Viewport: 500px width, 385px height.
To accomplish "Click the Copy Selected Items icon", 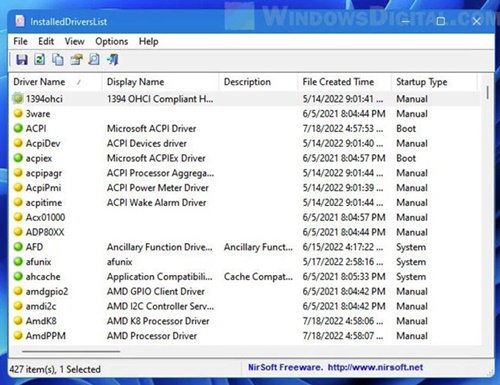I will point(58,60).
